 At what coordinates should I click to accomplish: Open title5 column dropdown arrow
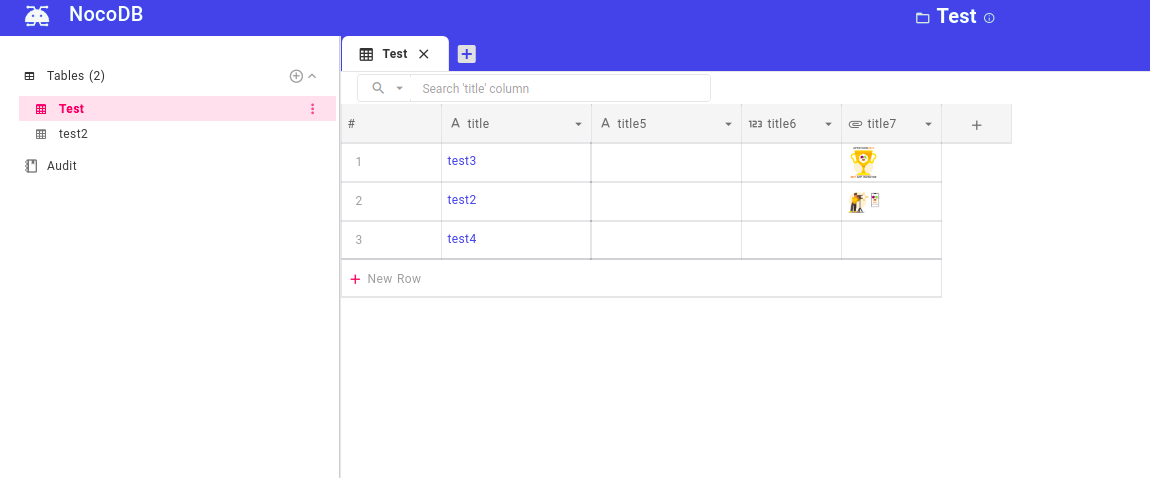[x=728, y=124]
